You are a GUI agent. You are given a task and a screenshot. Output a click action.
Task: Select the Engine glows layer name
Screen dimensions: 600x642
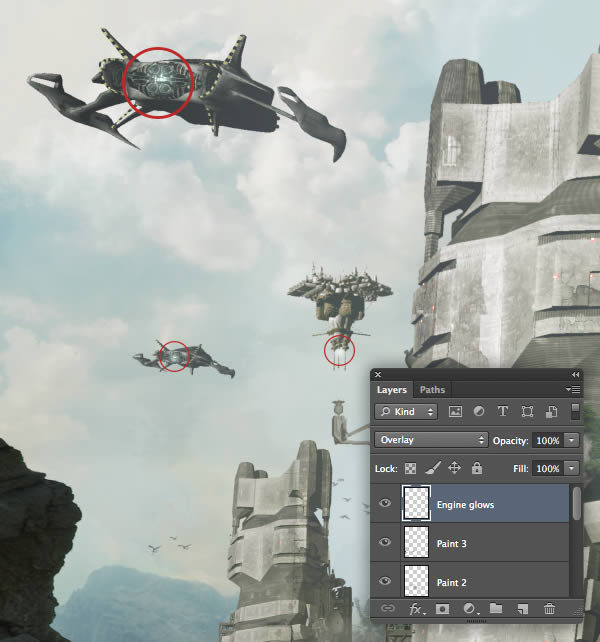[x=465, y=505]
